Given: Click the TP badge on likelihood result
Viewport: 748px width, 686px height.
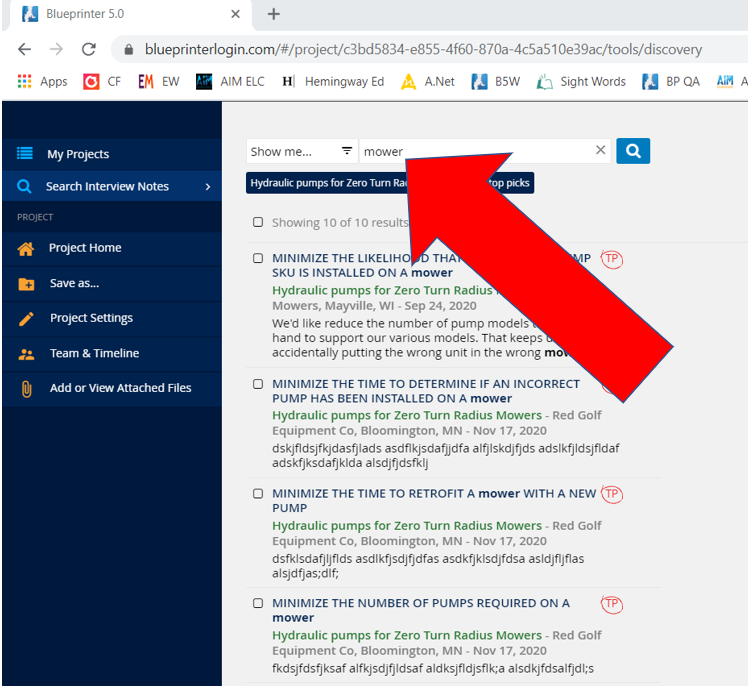Looking at the screenshot, I should 612,259.
